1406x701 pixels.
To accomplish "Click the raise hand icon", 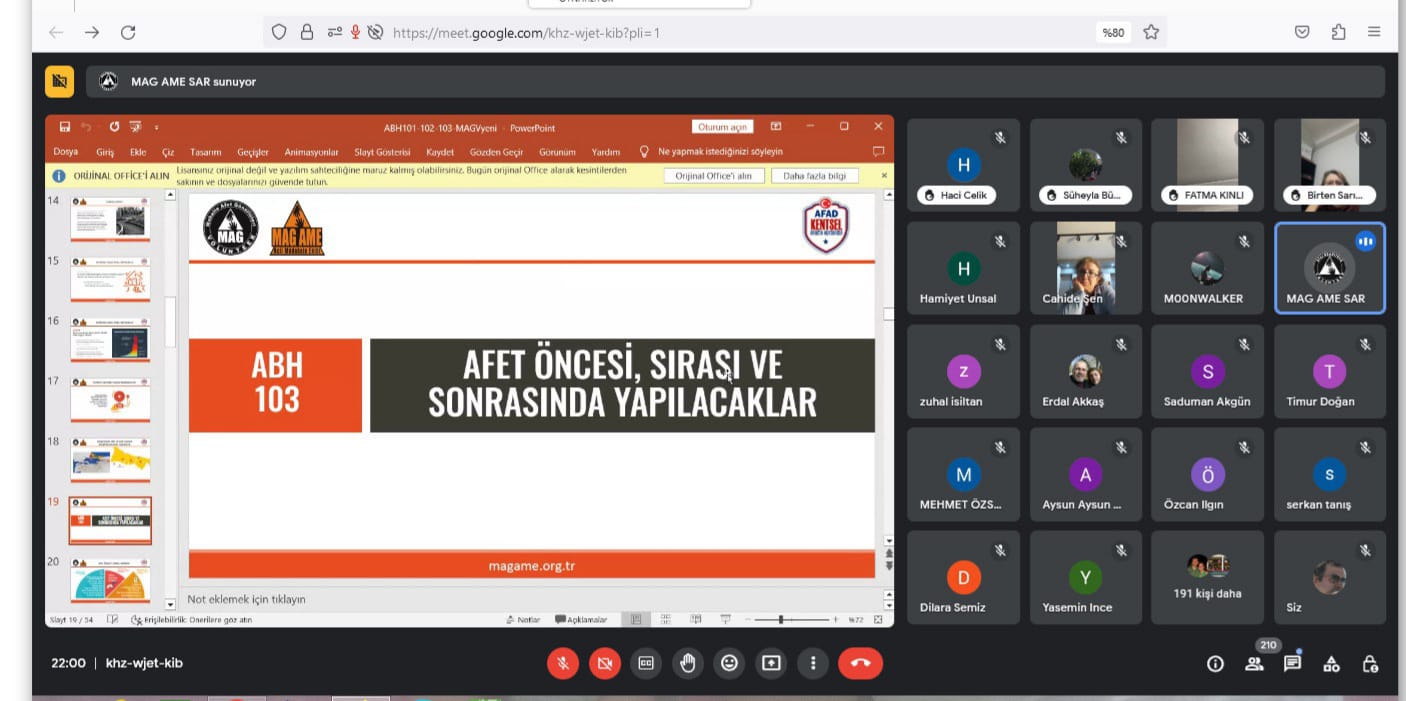I will tap(688, 663).
